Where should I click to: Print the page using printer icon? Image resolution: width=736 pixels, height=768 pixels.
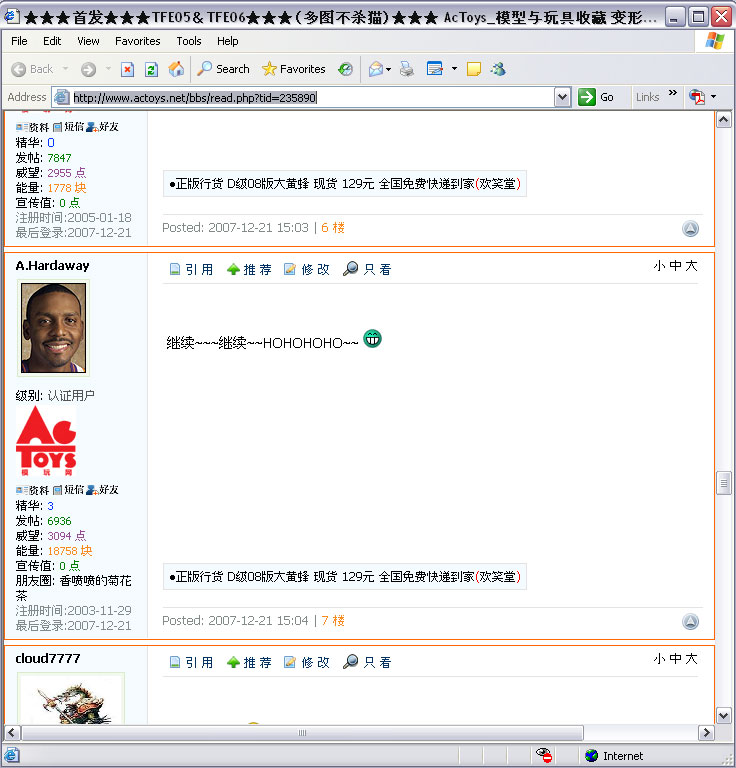coord(406,69)
